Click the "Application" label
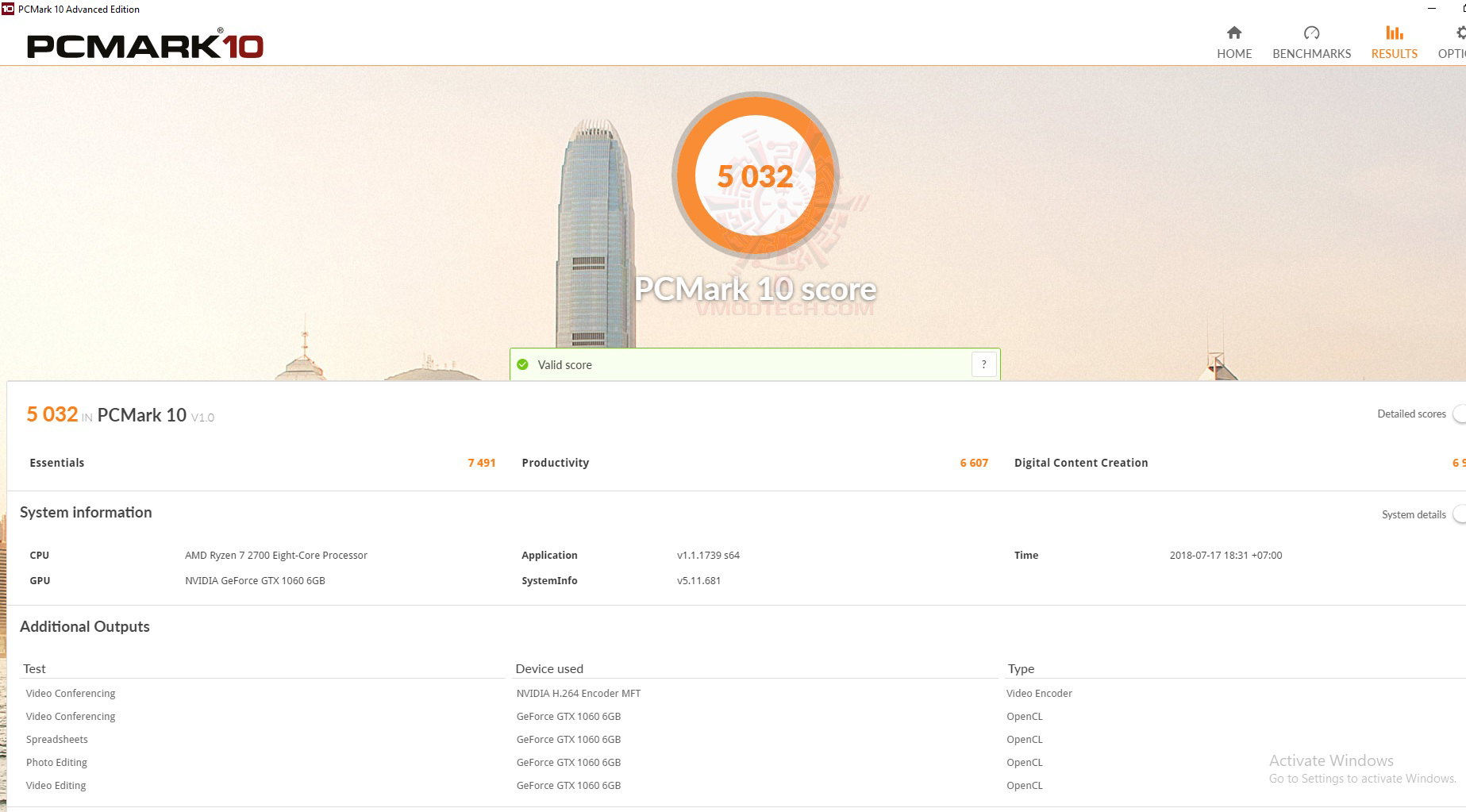Image resolution: width=1466 pixels, height=812 pixels. 549,556
